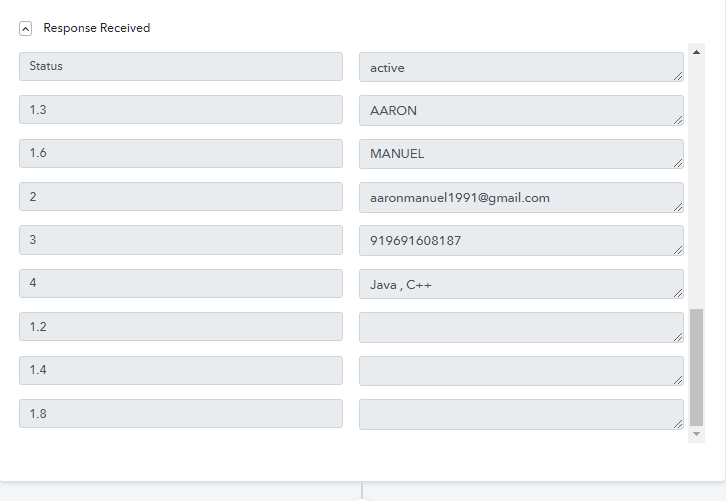Screen dimensions: 726x501
Task: Click the label field numbered 4
Action: point(180,283)
